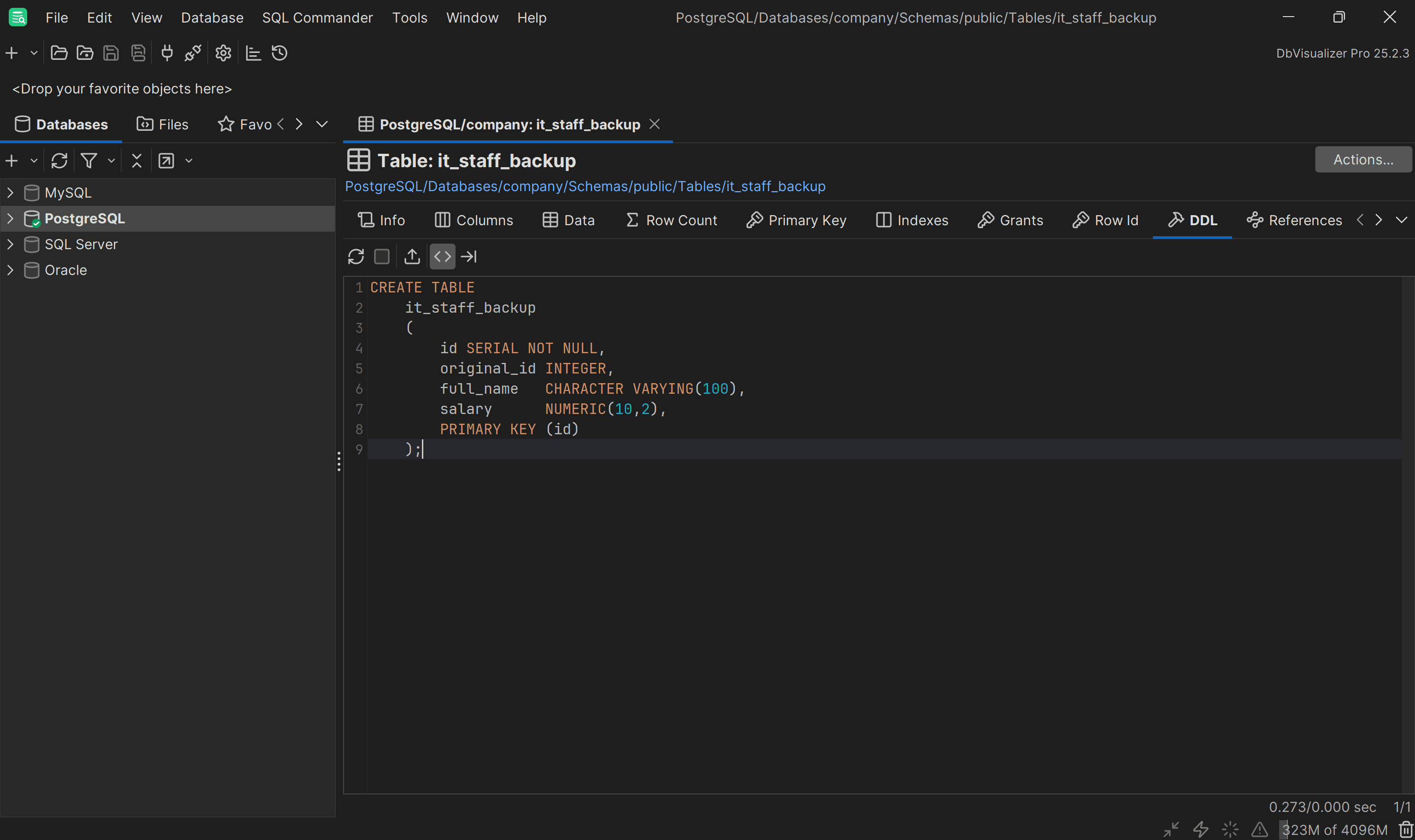Screen dimensions: 1415x840
Task: Follow the PostgreSQL/Databases/company path link
Action: click(x=585, y=186)
